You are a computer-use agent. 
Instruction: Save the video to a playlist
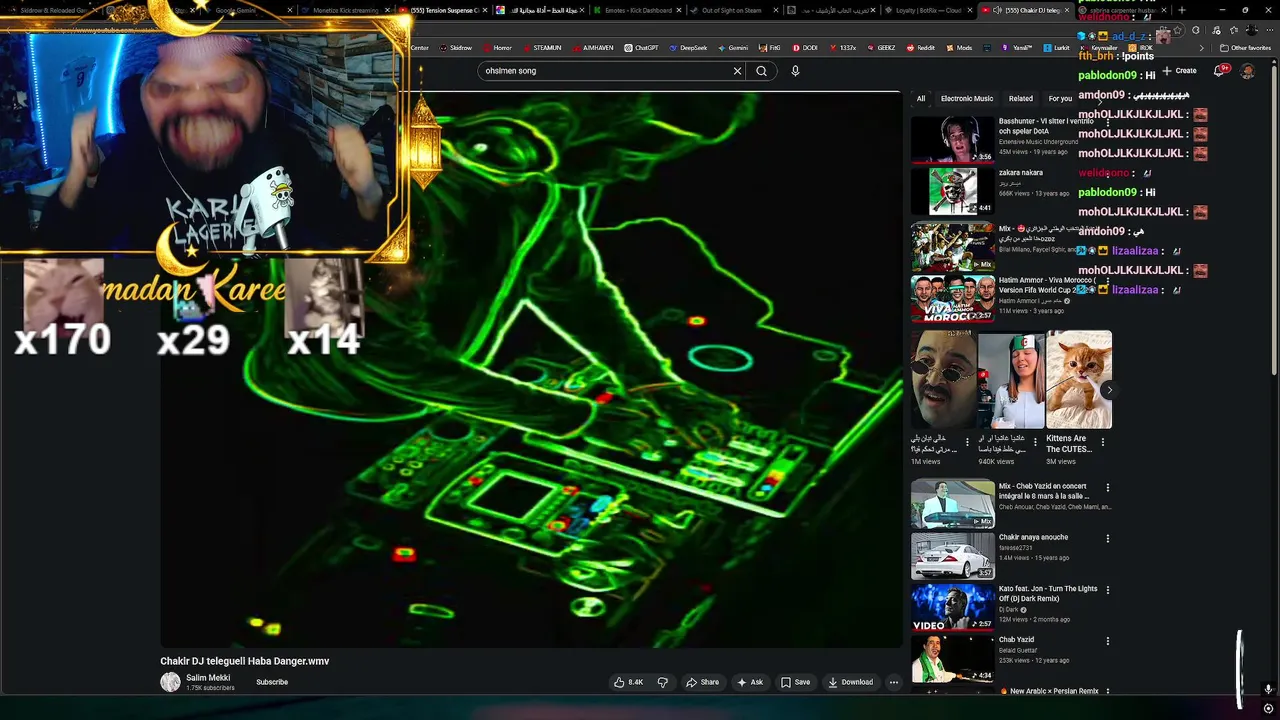coord(795,682)
